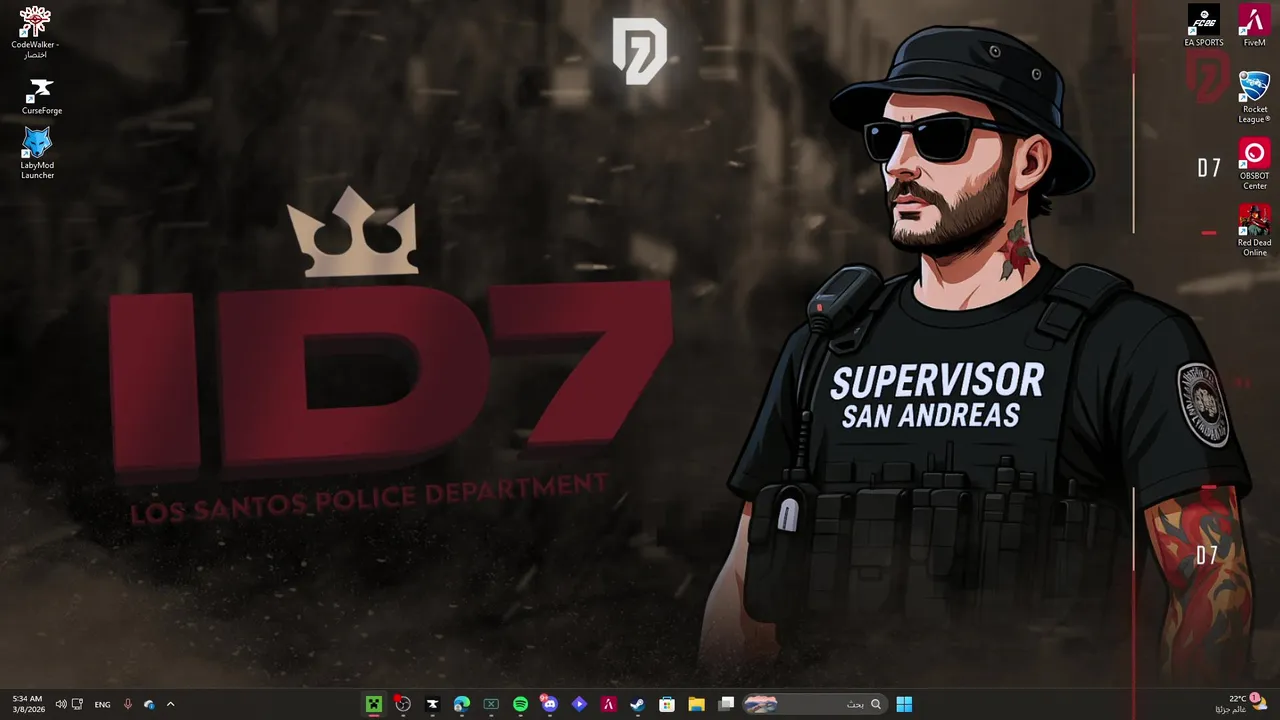Click the taskbar search box
The width and height of the screenshot is (1280, 720).
tap(813, 704)
